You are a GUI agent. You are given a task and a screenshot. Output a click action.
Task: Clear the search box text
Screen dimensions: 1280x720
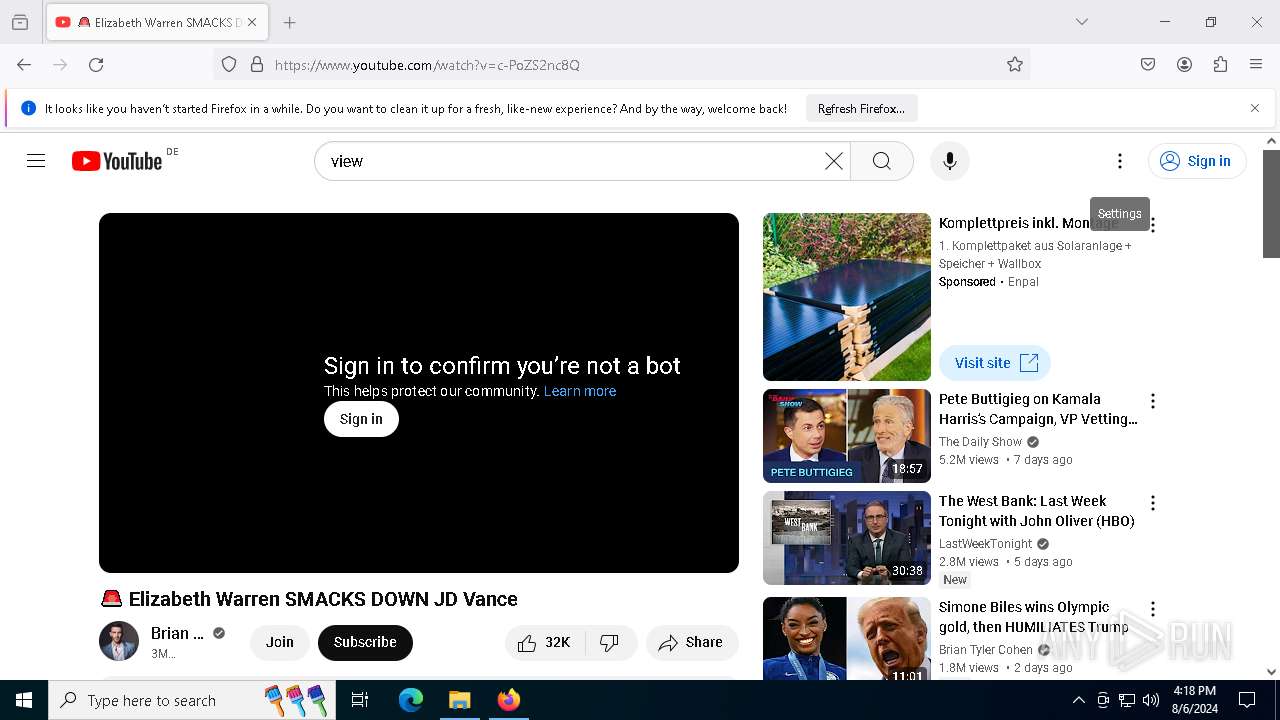(x=833, y=161)
